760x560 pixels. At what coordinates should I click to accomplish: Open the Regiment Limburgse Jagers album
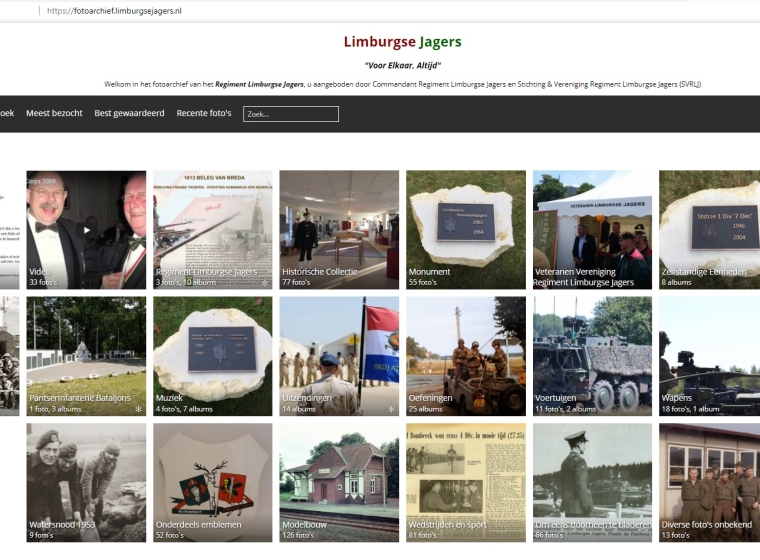(x=213, y=230)
